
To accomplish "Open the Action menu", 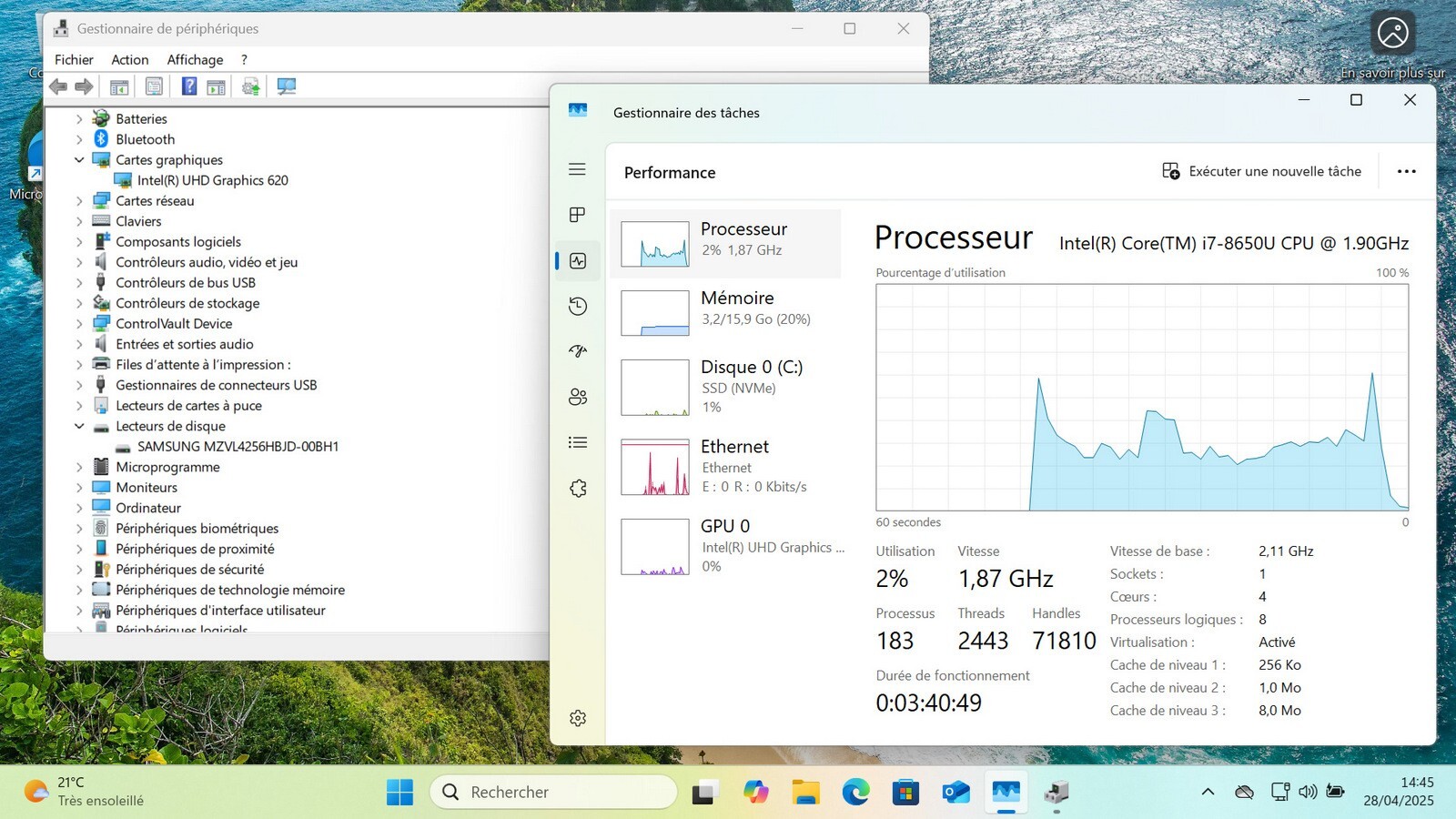I will 129,59.
